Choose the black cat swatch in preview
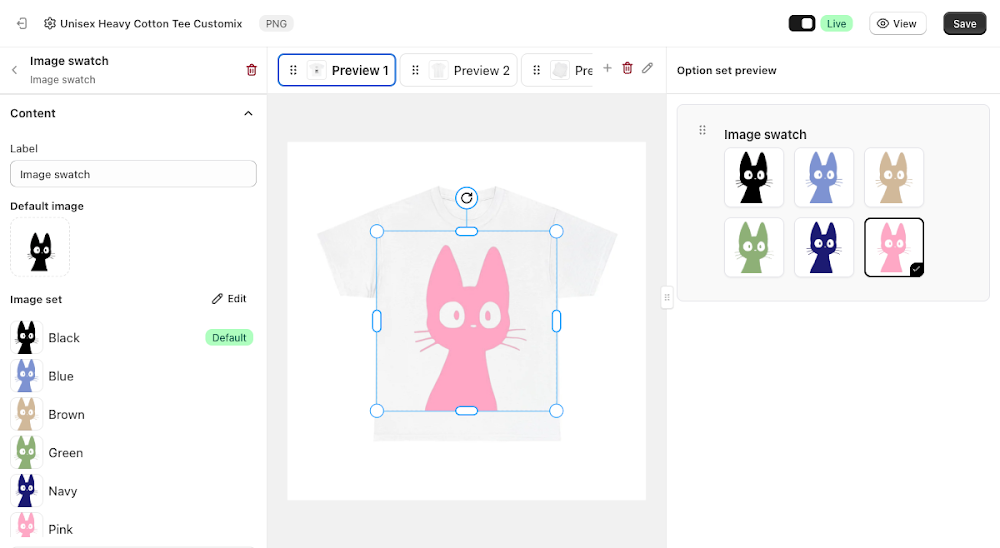The height and width of the screenshot is (548, 1000). tap(754, 177)
